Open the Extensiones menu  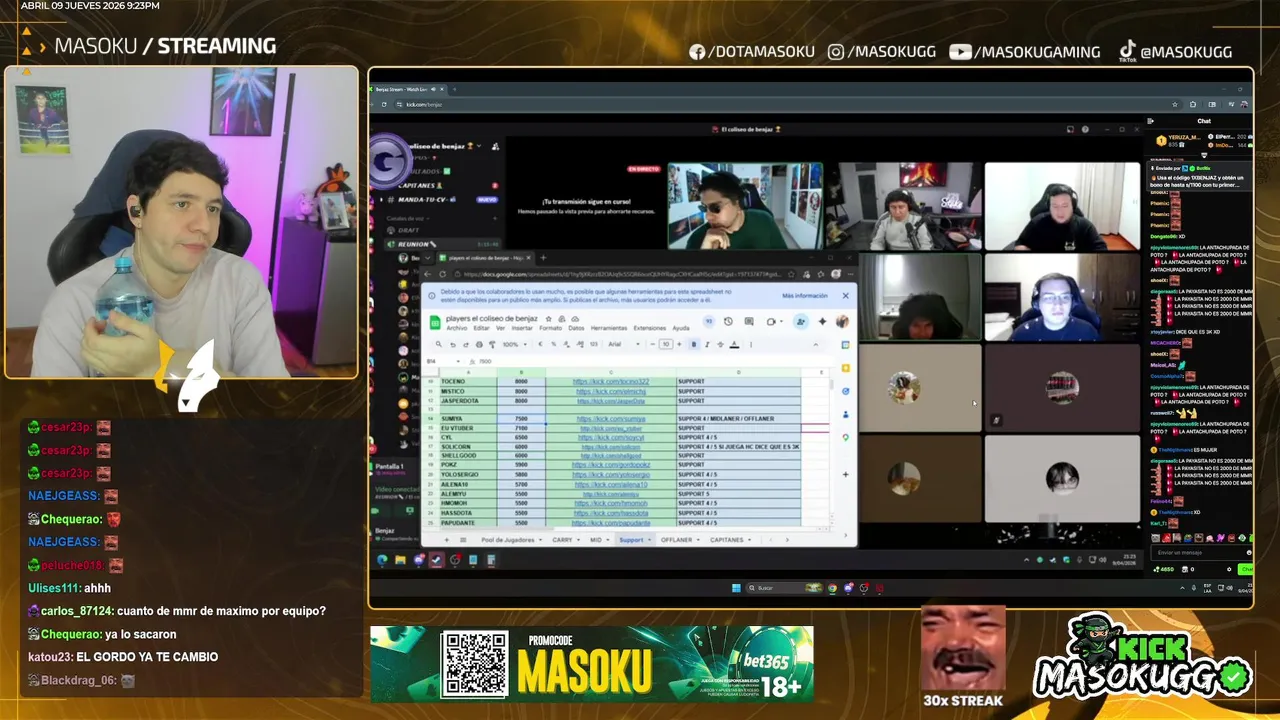coord(650,328)
